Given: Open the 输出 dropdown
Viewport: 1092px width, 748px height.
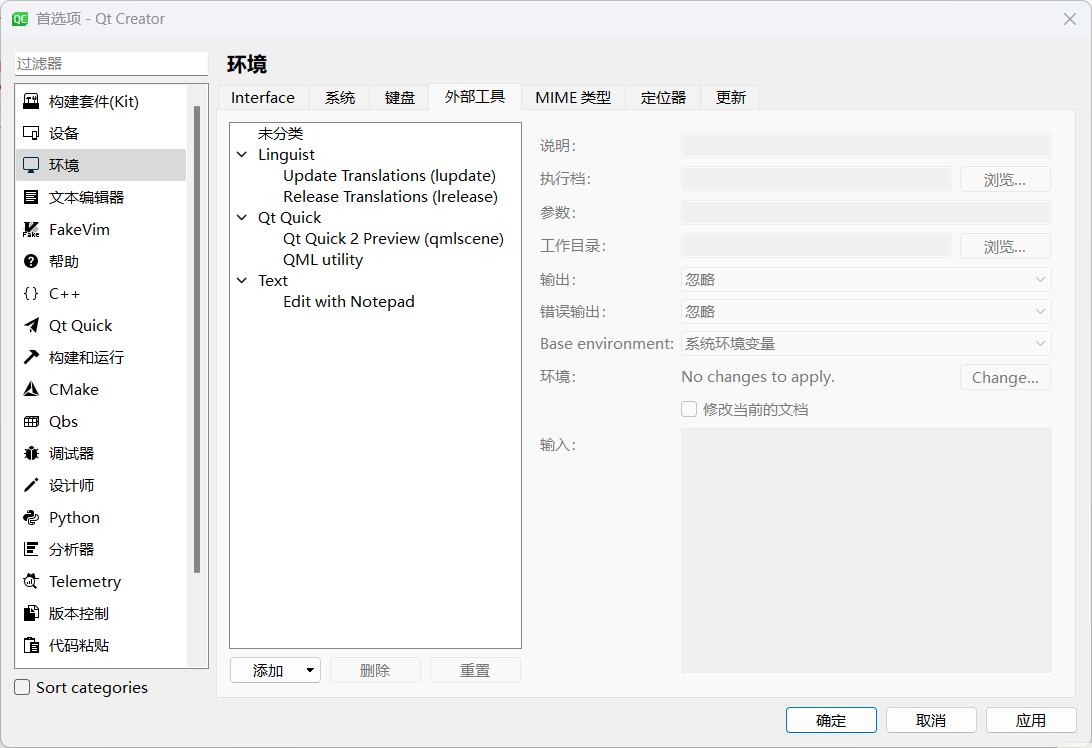Looking at the screenshot, I should [866, 279].
